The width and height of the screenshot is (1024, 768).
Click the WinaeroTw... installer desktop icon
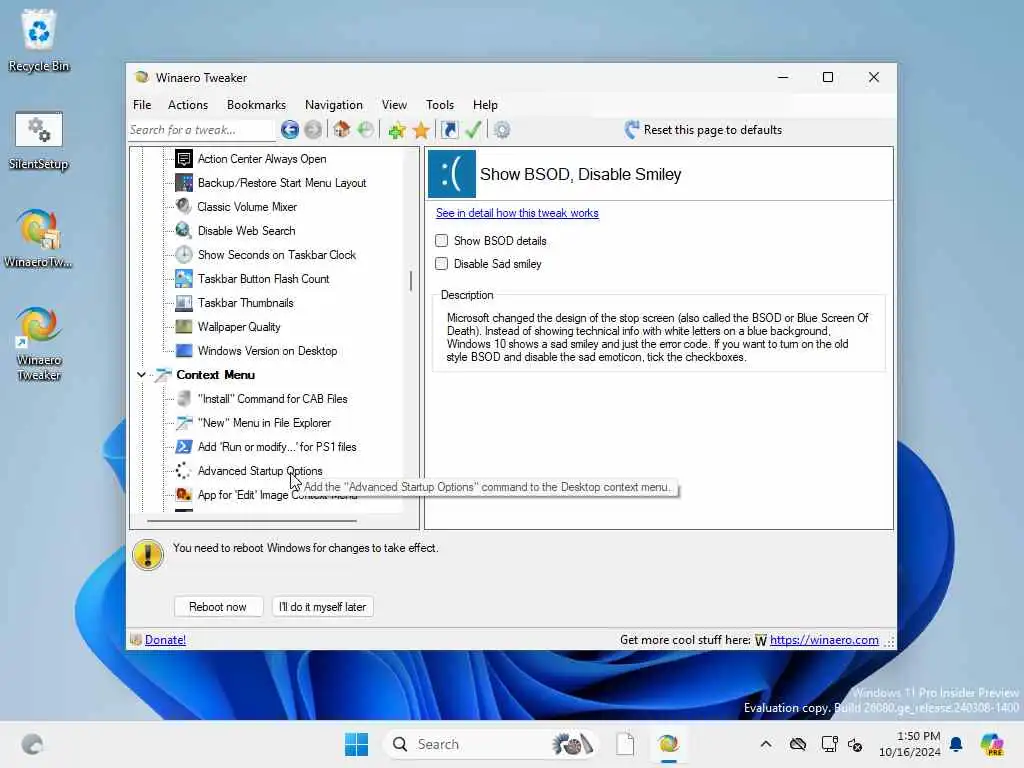click(39, 238)
